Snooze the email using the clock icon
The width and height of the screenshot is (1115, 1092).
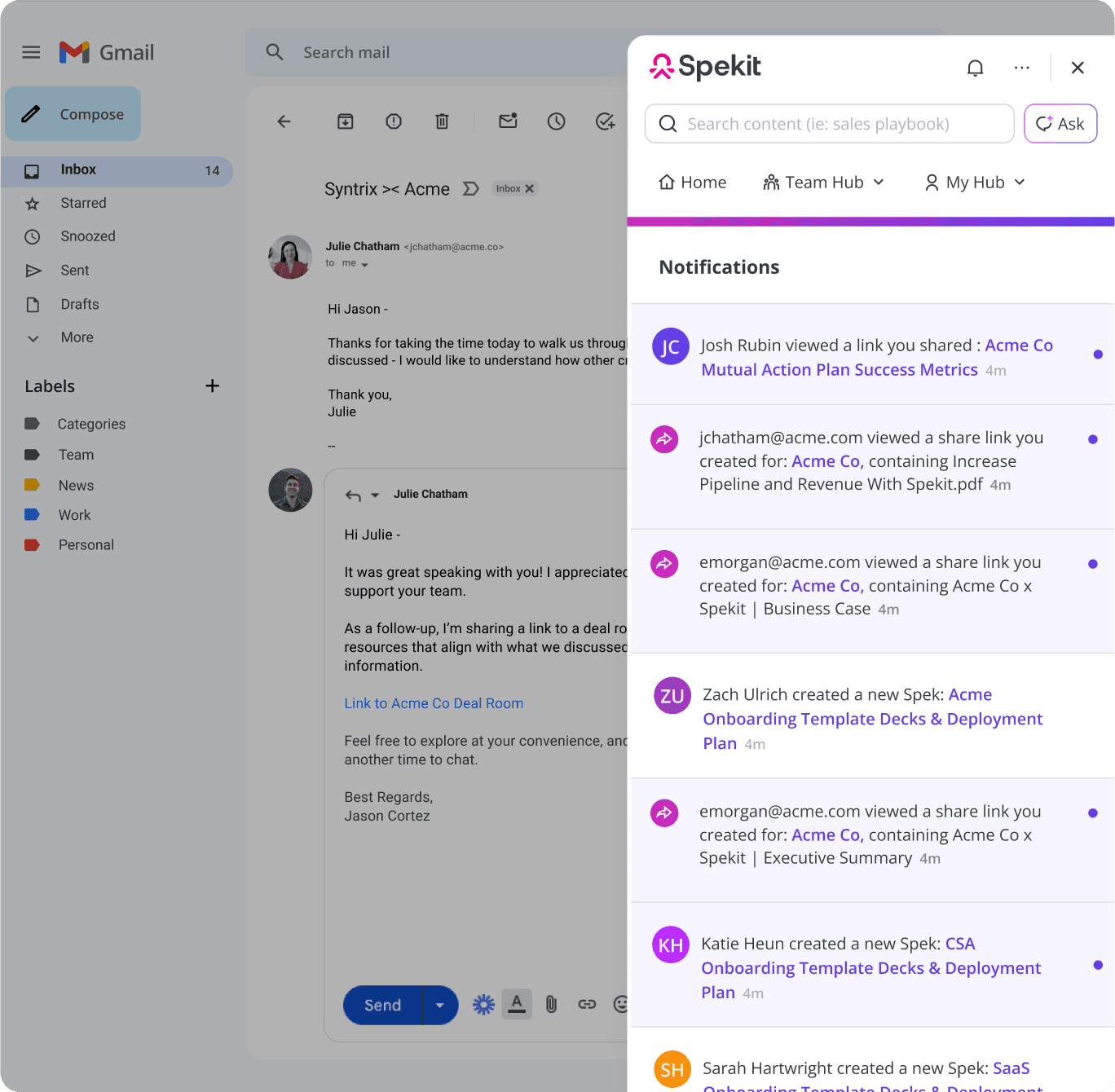click(x=557, y=121)
